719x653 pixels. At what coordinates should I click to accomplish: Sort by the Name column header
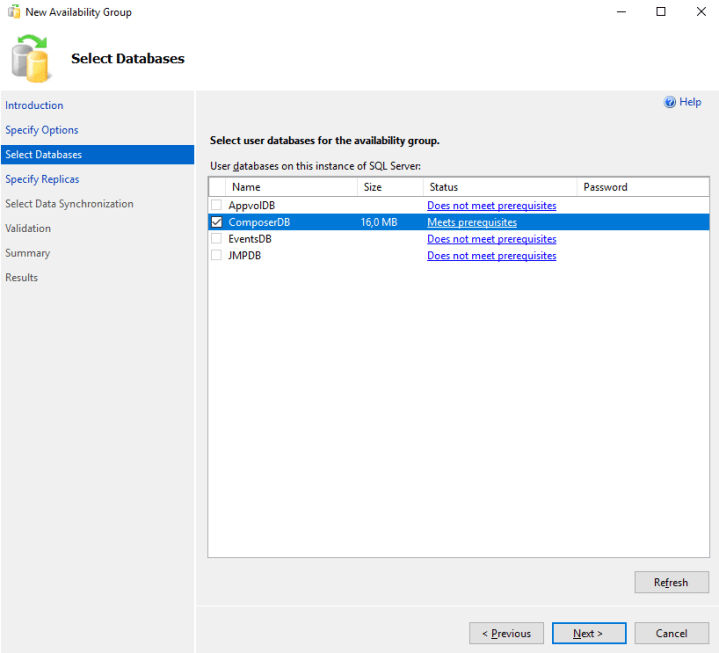[x=291, y=187]
